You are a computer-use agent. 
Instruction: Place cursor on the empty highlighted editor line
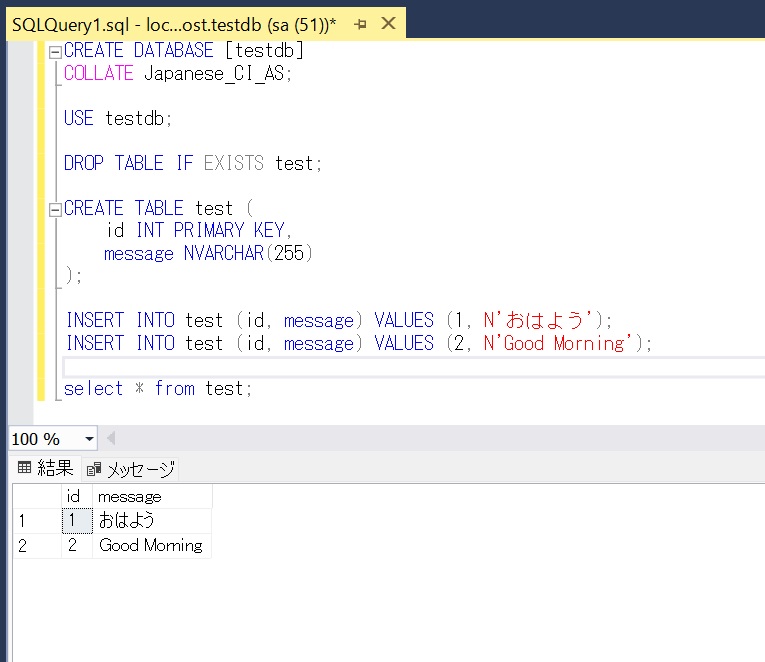(x=414, y=367)
